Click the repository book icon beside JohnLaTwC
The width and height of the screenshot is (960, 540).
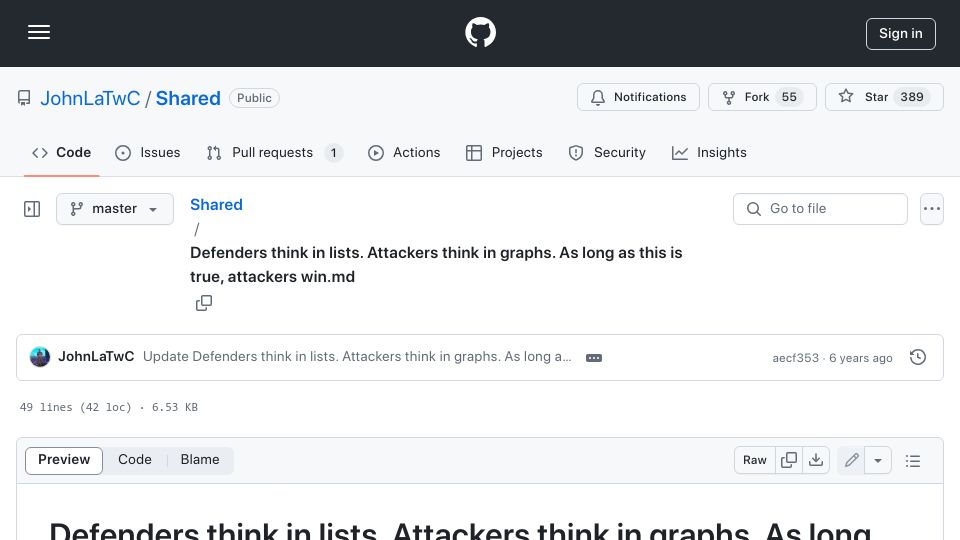(x=24, y=99)
